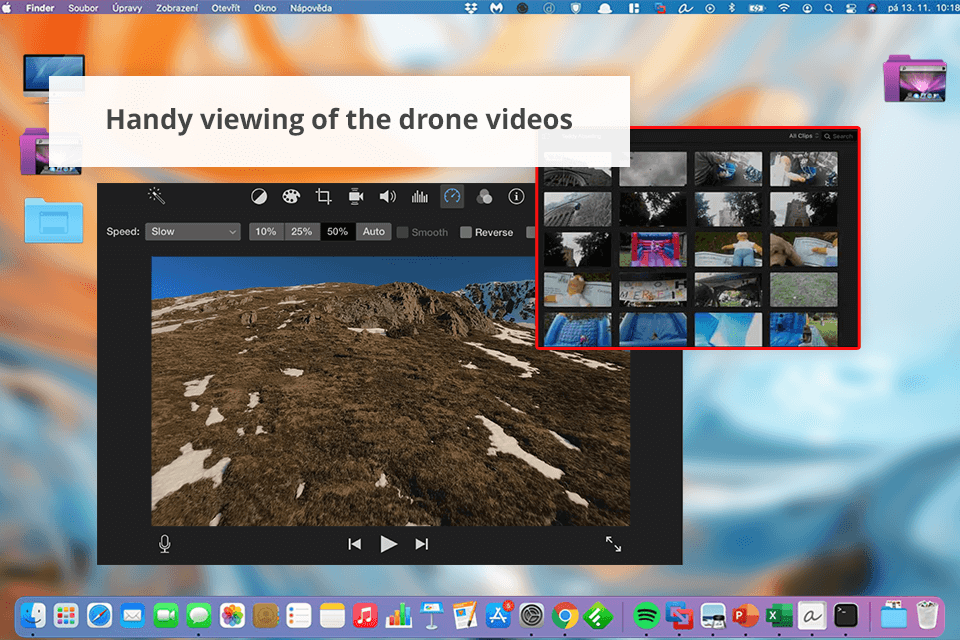
Task: Open the color correction palette tool
Action: (x=291, y=197)
